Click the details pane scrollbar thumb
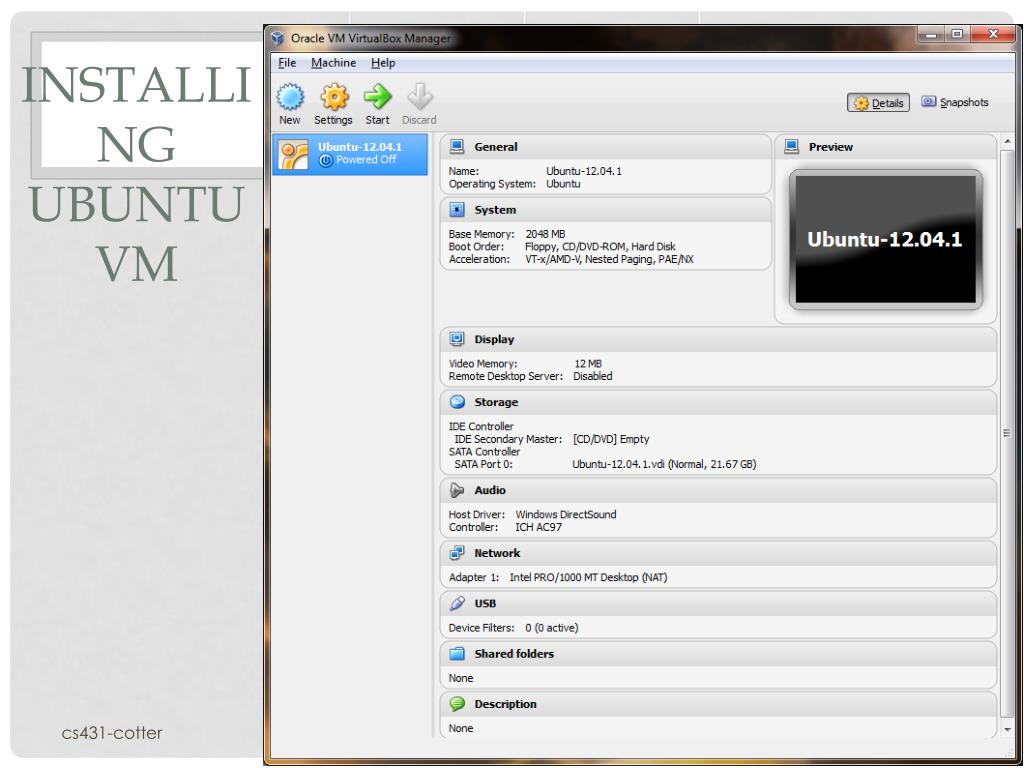 coord(1007,432)
